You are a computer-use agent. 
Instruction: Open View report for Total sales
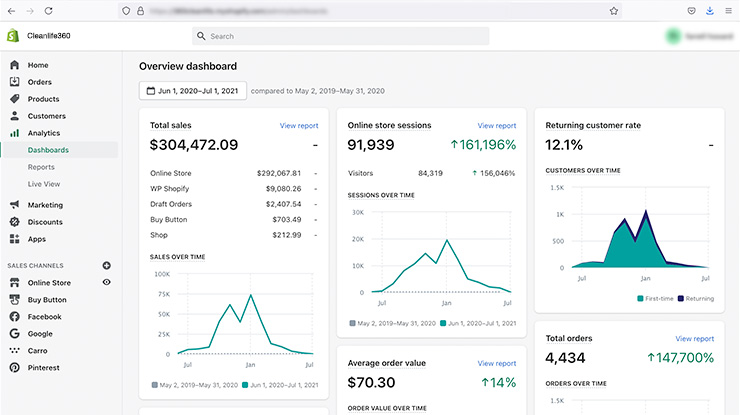(x=299, y=126)
